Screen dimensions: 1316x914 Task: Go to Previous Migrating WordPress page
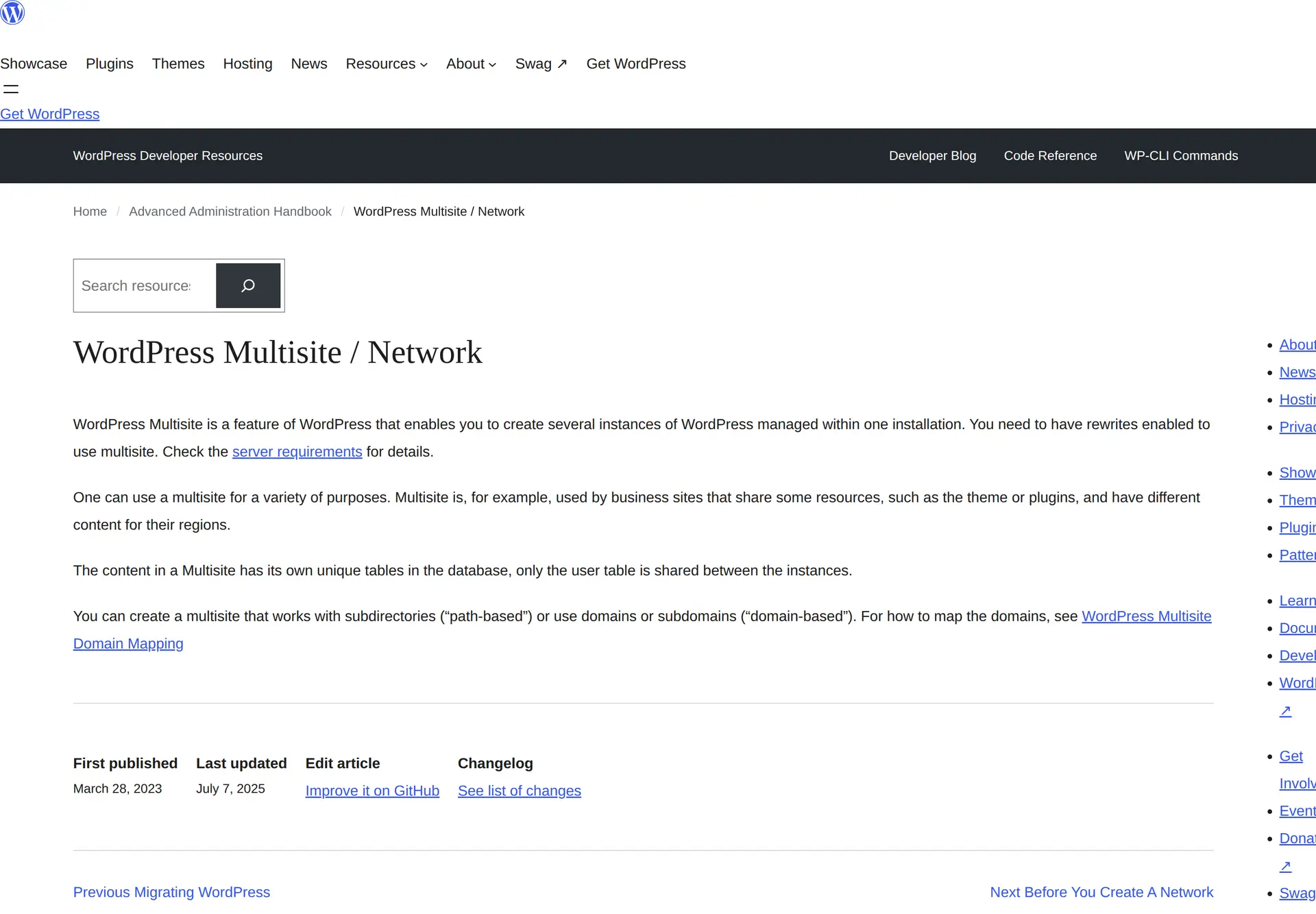[x=171, y=892]
